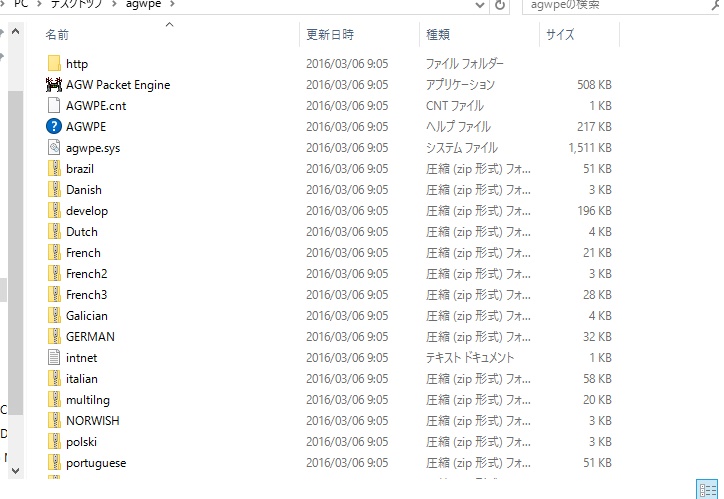
Task: Click the NORWISH zip archive icon
Action: click(54, 421)
